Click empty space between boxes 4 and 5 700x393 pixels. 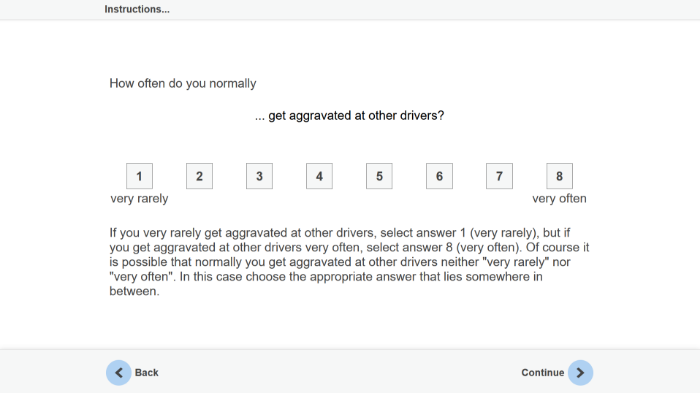350,176
